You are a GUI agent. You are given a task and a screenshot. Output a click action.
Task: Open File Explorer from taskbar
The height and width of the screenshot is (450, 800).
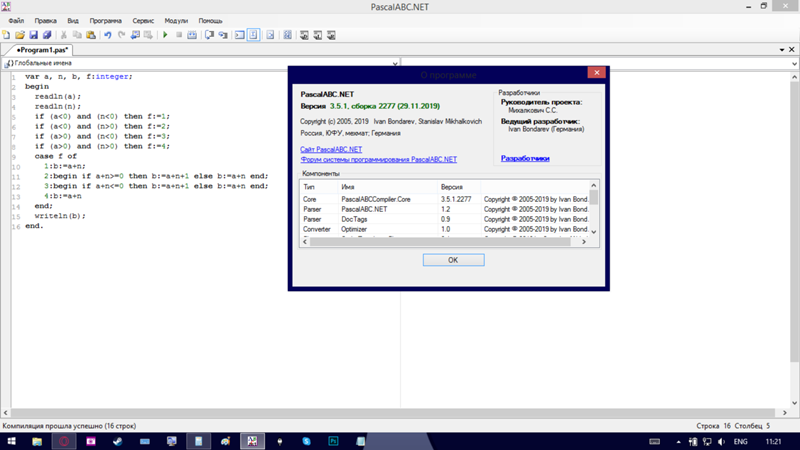pos(37,441)
